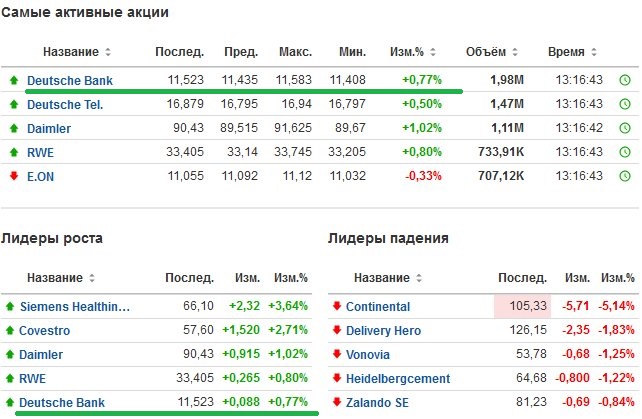Open Siemens Healthin… stock link

75,307
